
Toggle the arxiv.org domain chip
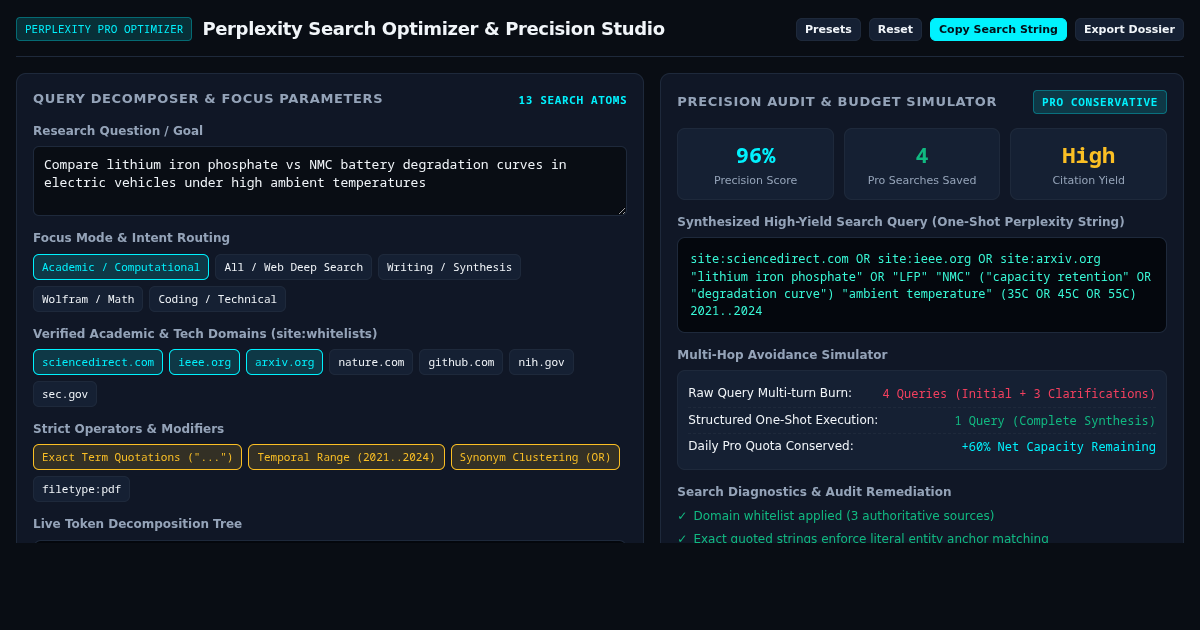(x=284, y=362)
